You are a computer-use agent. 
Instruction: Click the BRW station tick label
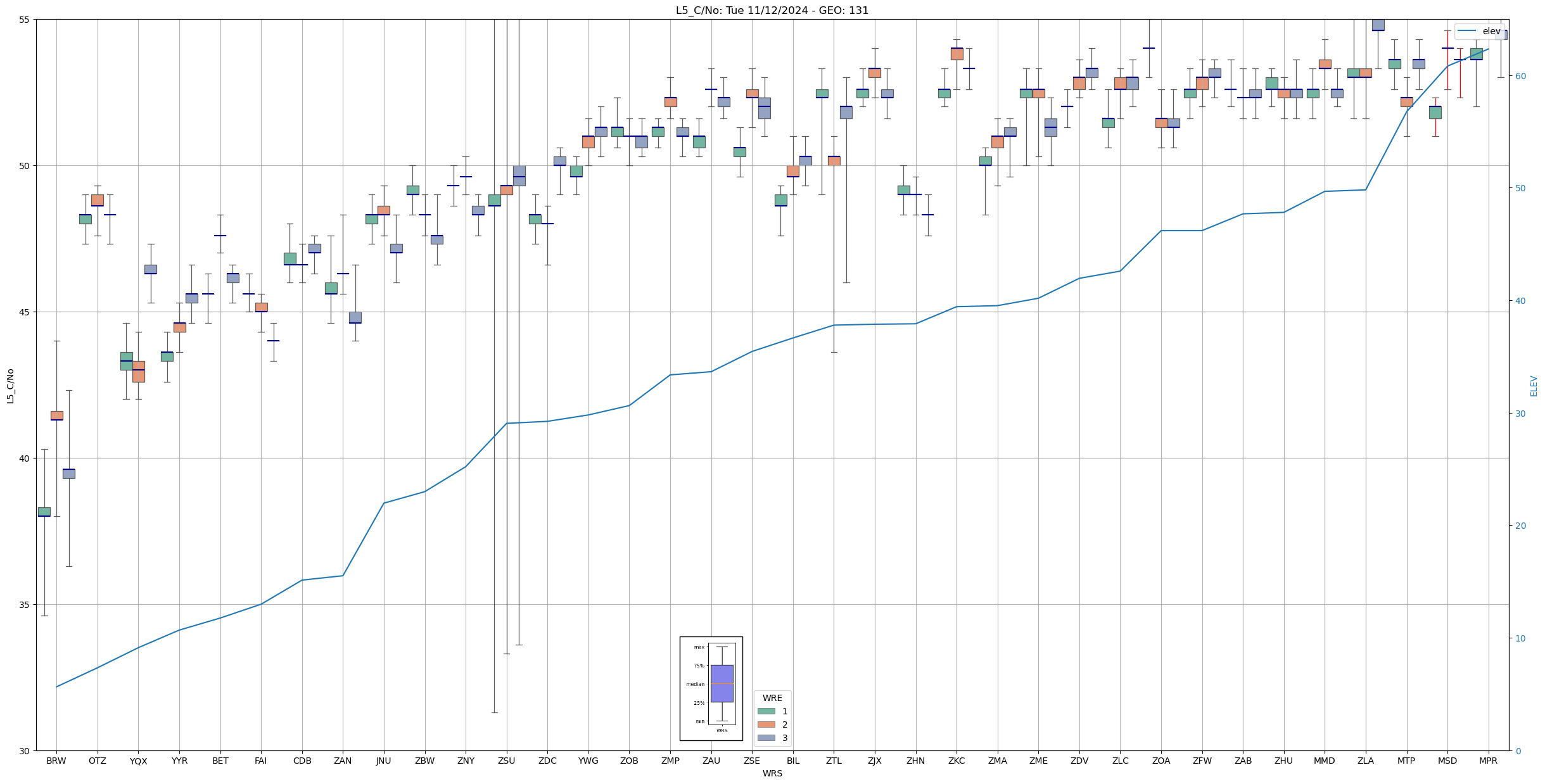56,761
